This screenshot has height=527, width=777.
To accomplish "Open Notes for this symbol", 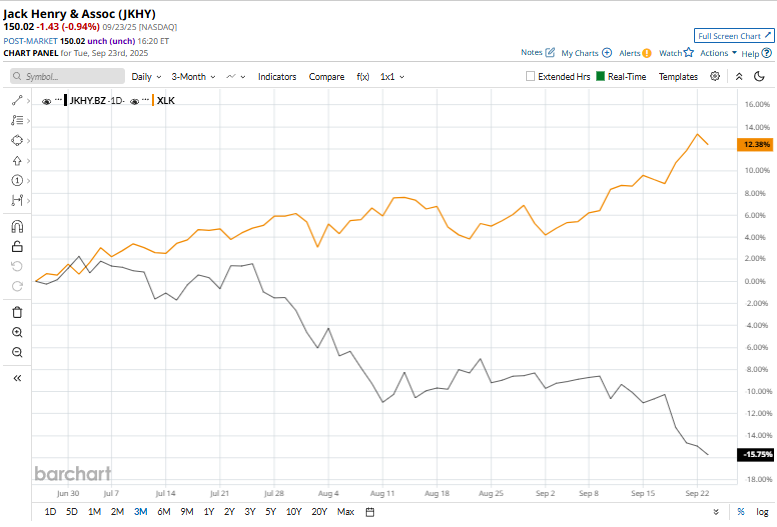I will (x=537, y=53).
